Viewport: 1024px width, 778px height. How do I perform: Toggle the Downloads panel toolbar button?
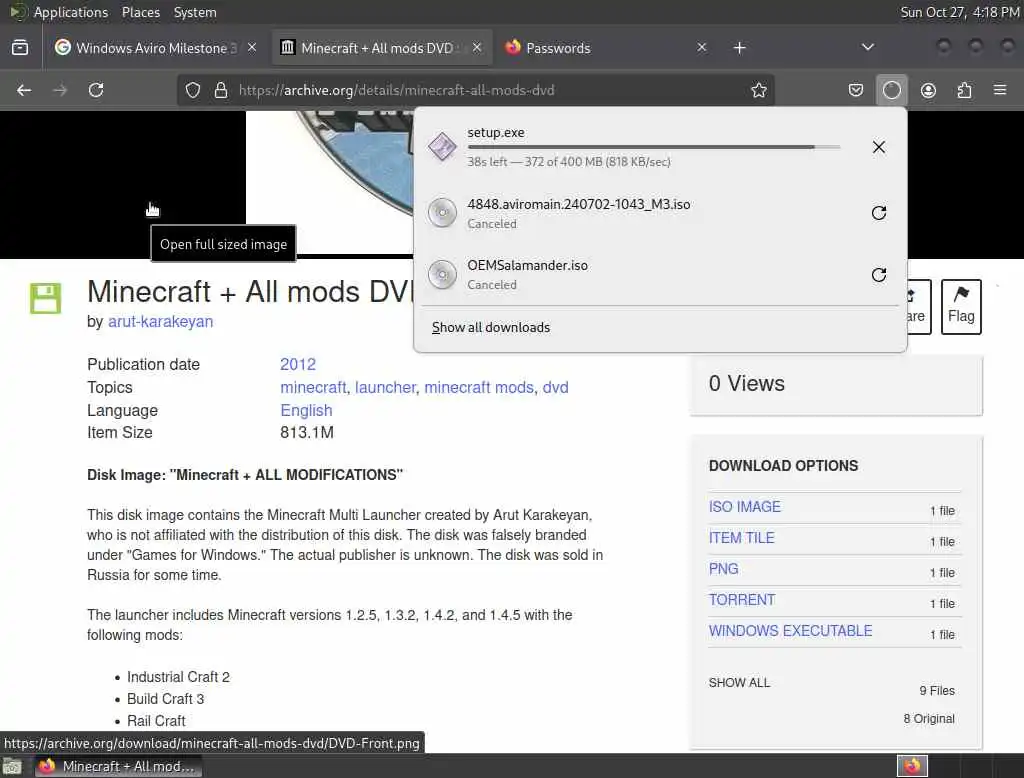(891, 90)
